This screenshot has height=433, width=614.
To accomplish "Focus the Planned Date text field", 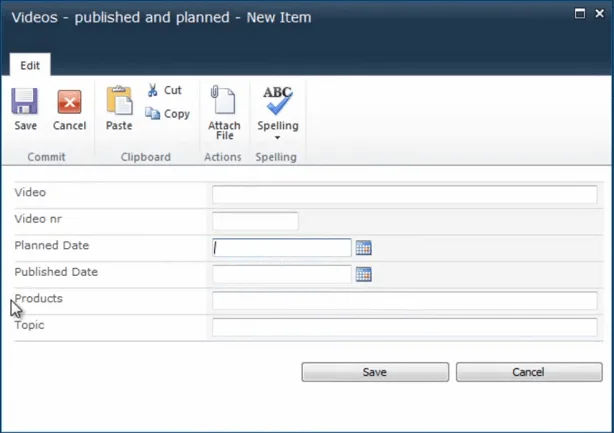I will [x=282, y=248].
